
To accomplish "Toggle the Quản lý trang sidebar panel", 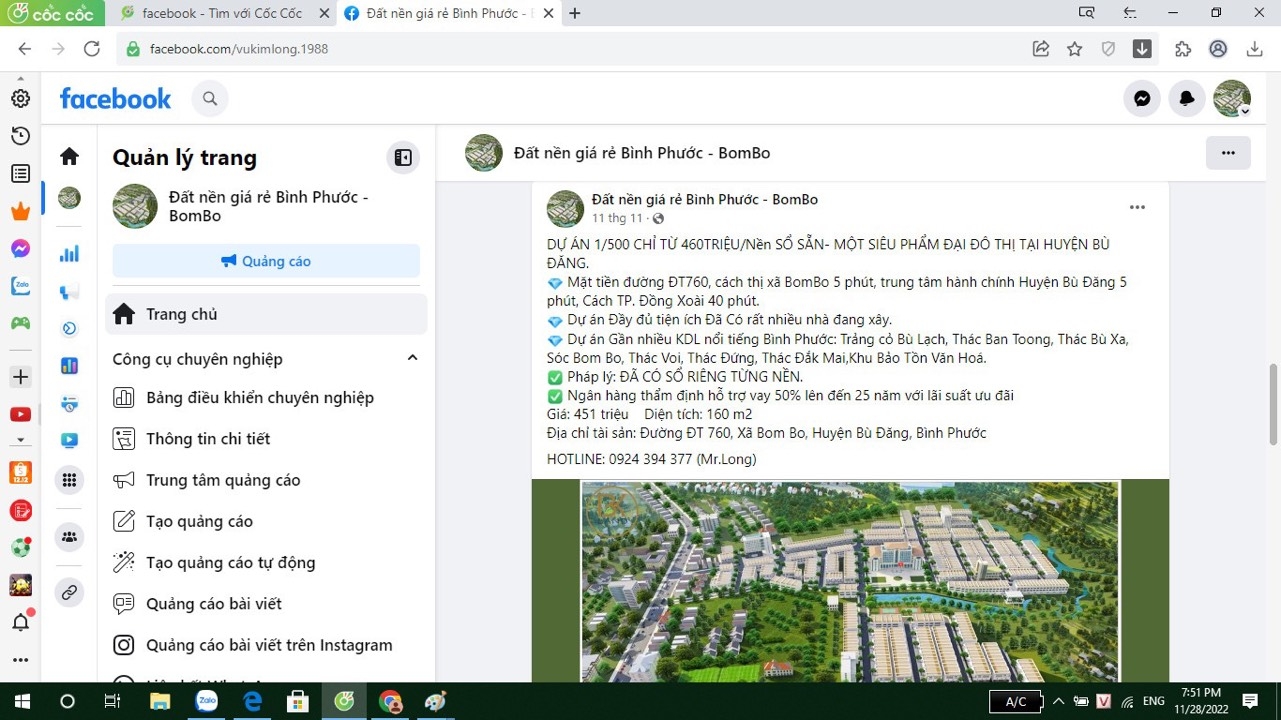I will coord(403,157).
